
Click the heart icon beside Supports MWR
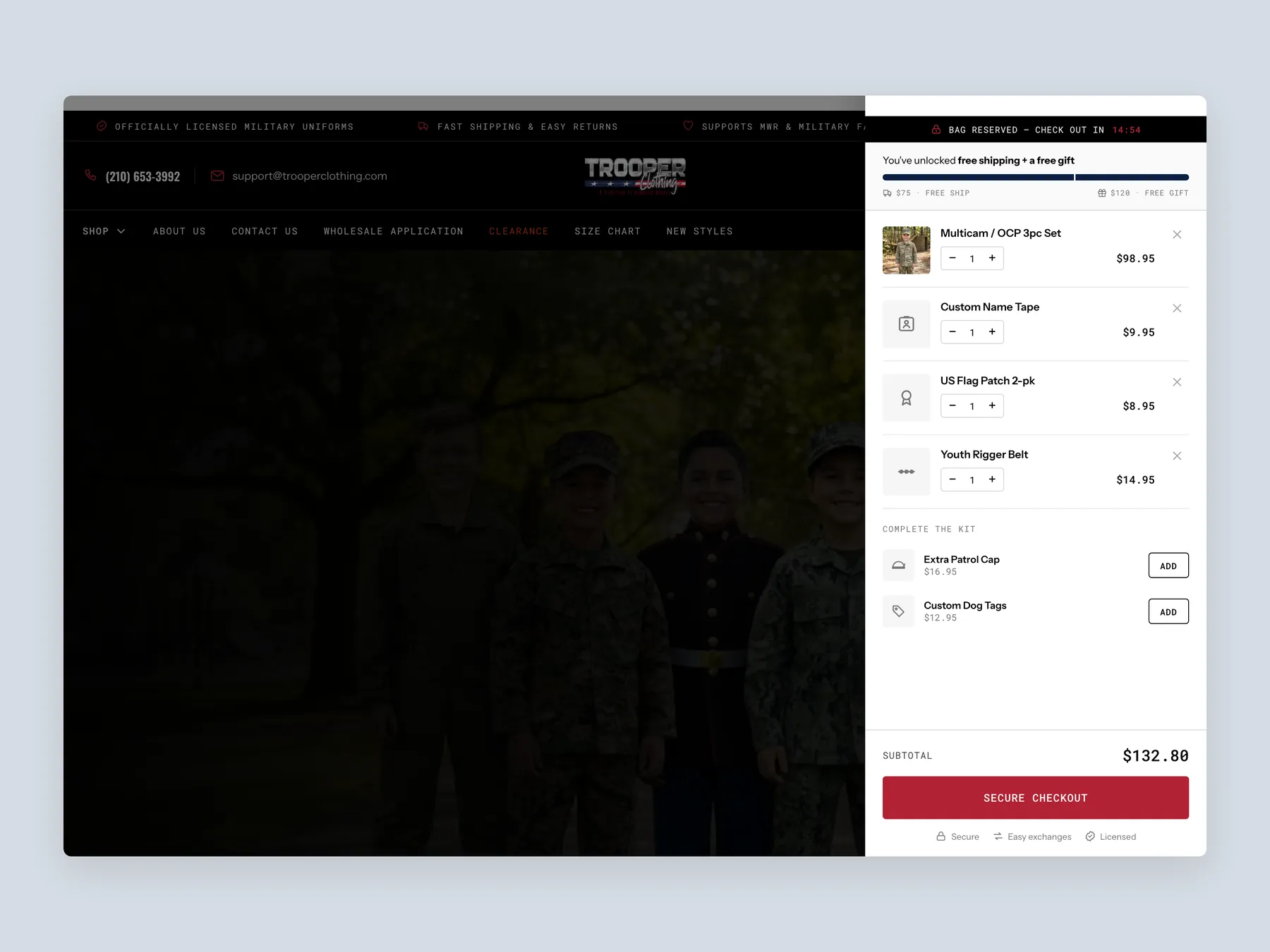point(688,126)
